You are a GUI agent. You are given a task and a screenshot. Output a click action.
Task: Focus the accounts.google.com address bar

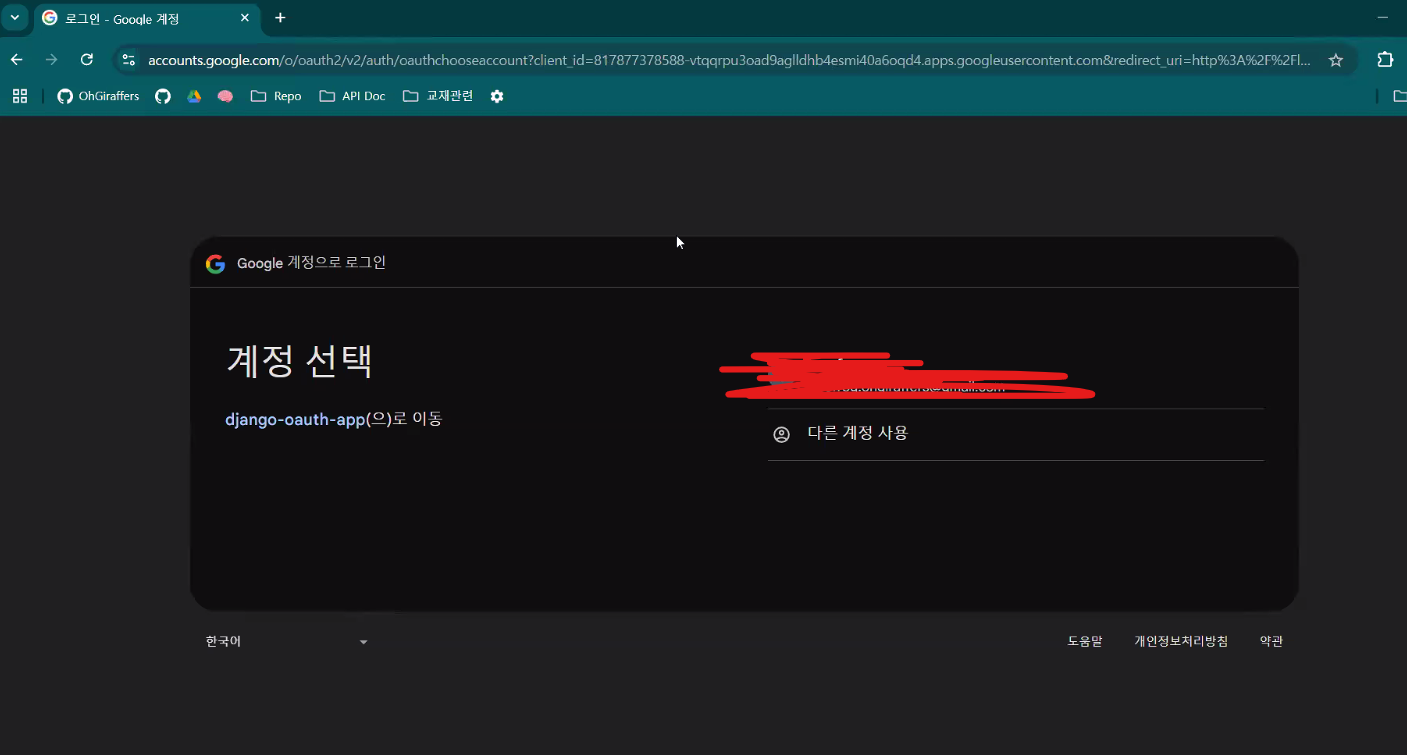coord(728,60)
